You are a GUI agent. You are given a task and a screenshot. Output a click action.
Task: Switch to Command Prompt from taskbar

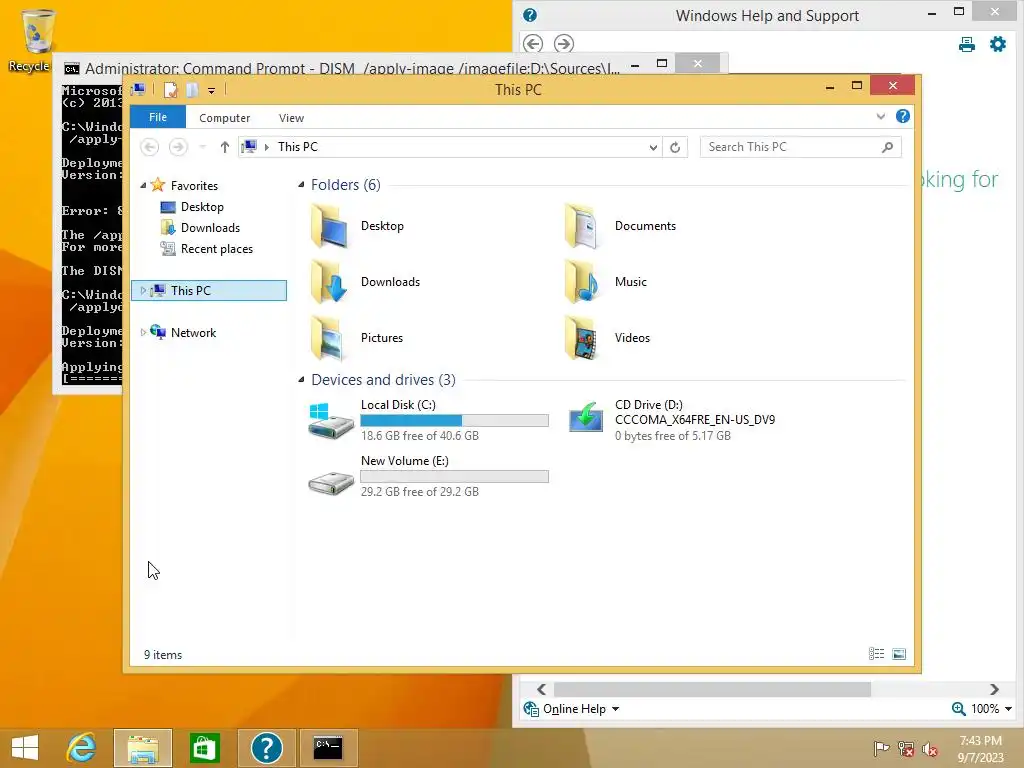[328, 748]
